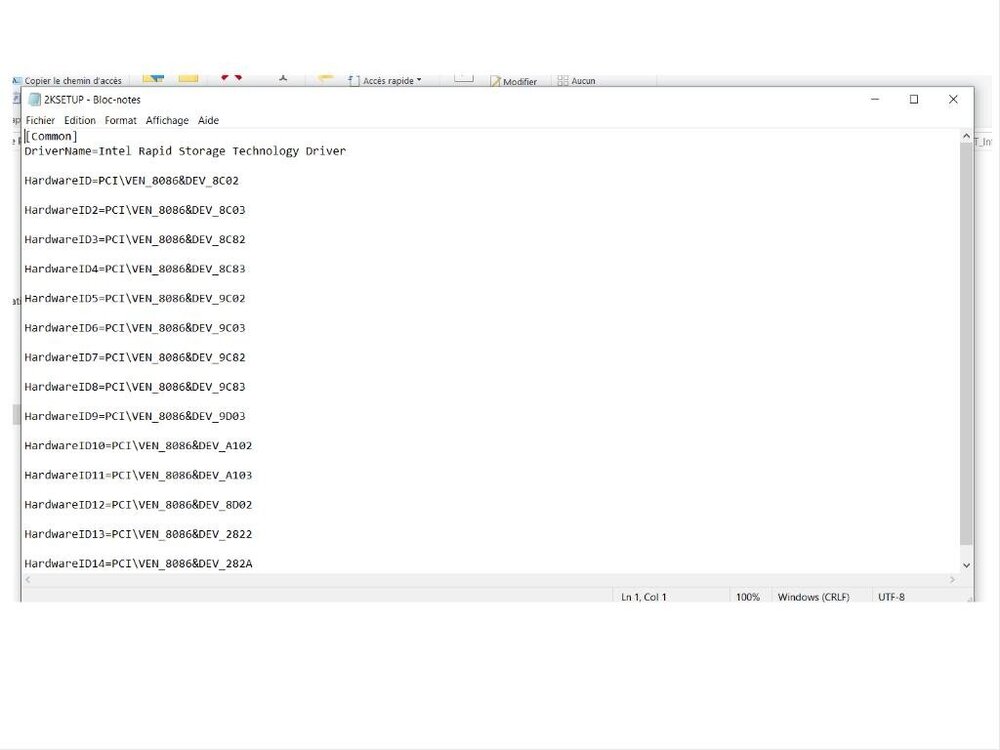
Task: Click vertical scrollbar up arrow
Action: tap(966, 136)
